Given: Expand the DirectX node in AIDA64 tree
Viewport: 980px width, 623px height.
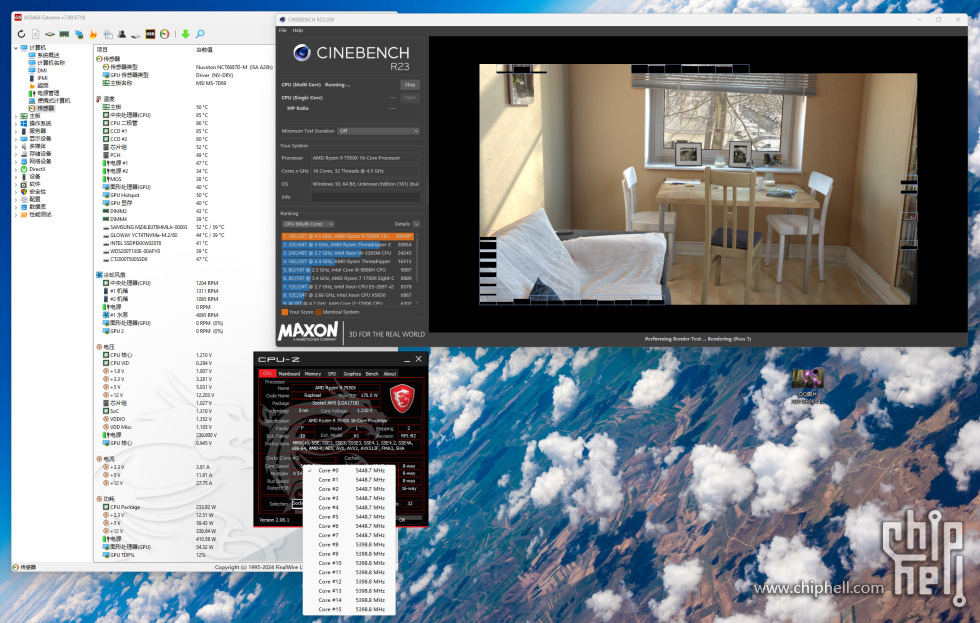Looking at the screenshot, I should point(16,169).
